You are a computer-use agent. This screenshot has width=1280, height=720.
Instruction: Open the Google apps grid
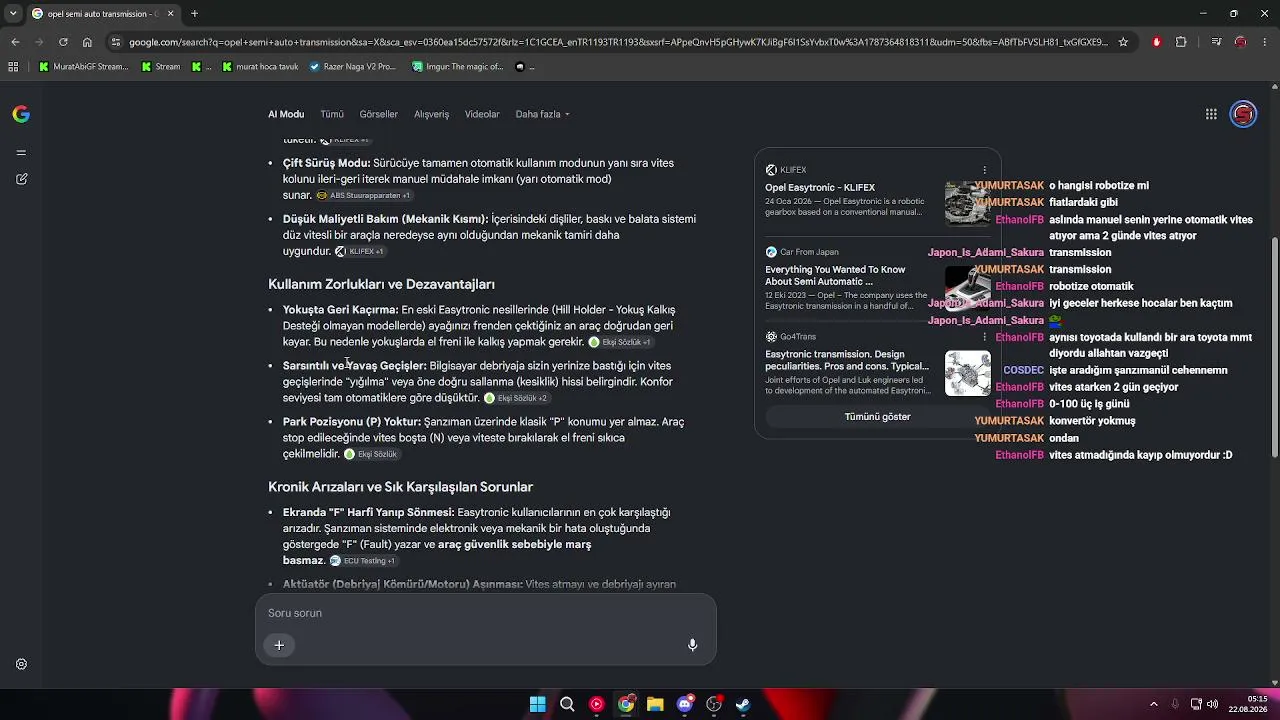pyautogui.click(x=1211, y=114)
